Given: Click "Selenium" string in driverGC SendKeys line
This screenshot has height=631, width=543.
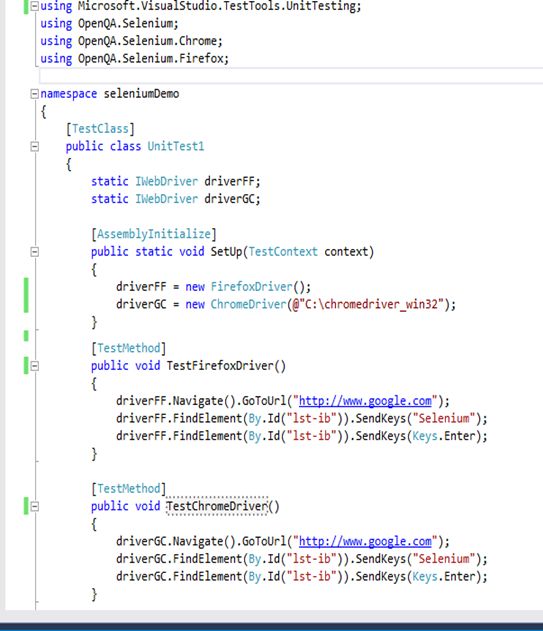Looking at the screenshot, I should [444, 559].
